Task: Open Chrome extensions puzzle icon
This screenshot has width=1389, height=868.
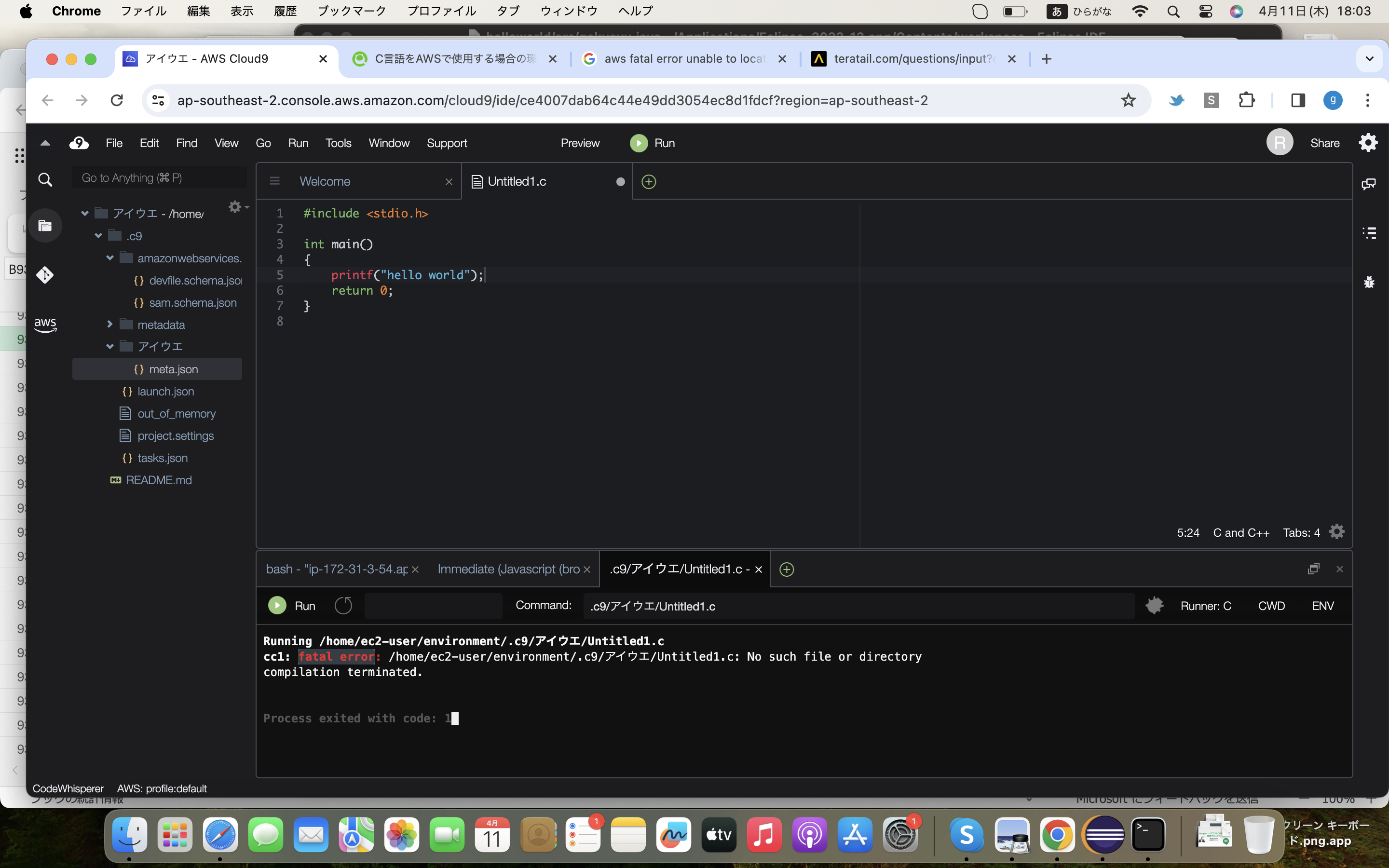Action: click(1247, 100)
